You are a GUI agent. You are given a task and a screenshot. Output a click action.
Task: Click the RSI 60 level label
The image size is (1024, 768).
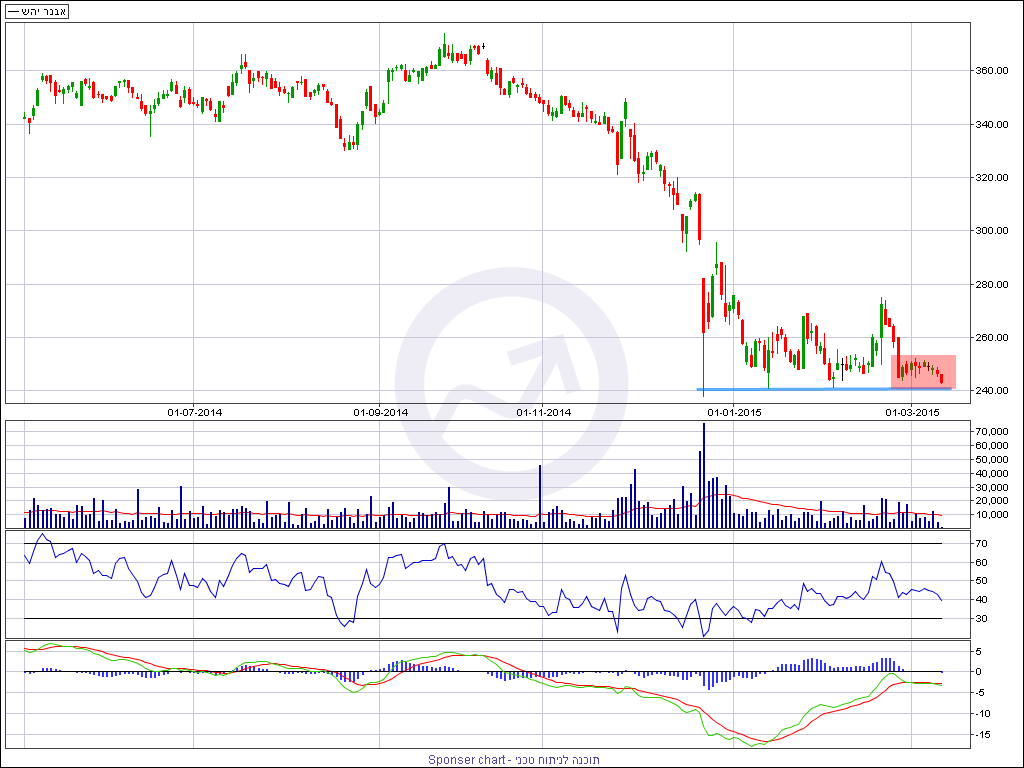(982, 562)
